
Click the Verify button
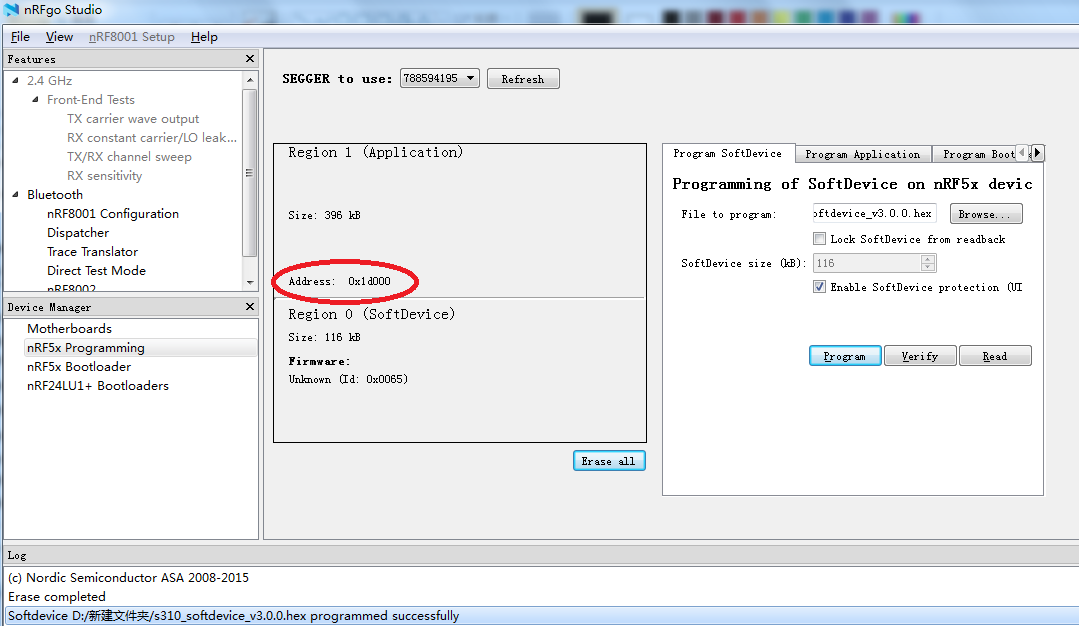(920, 356)
